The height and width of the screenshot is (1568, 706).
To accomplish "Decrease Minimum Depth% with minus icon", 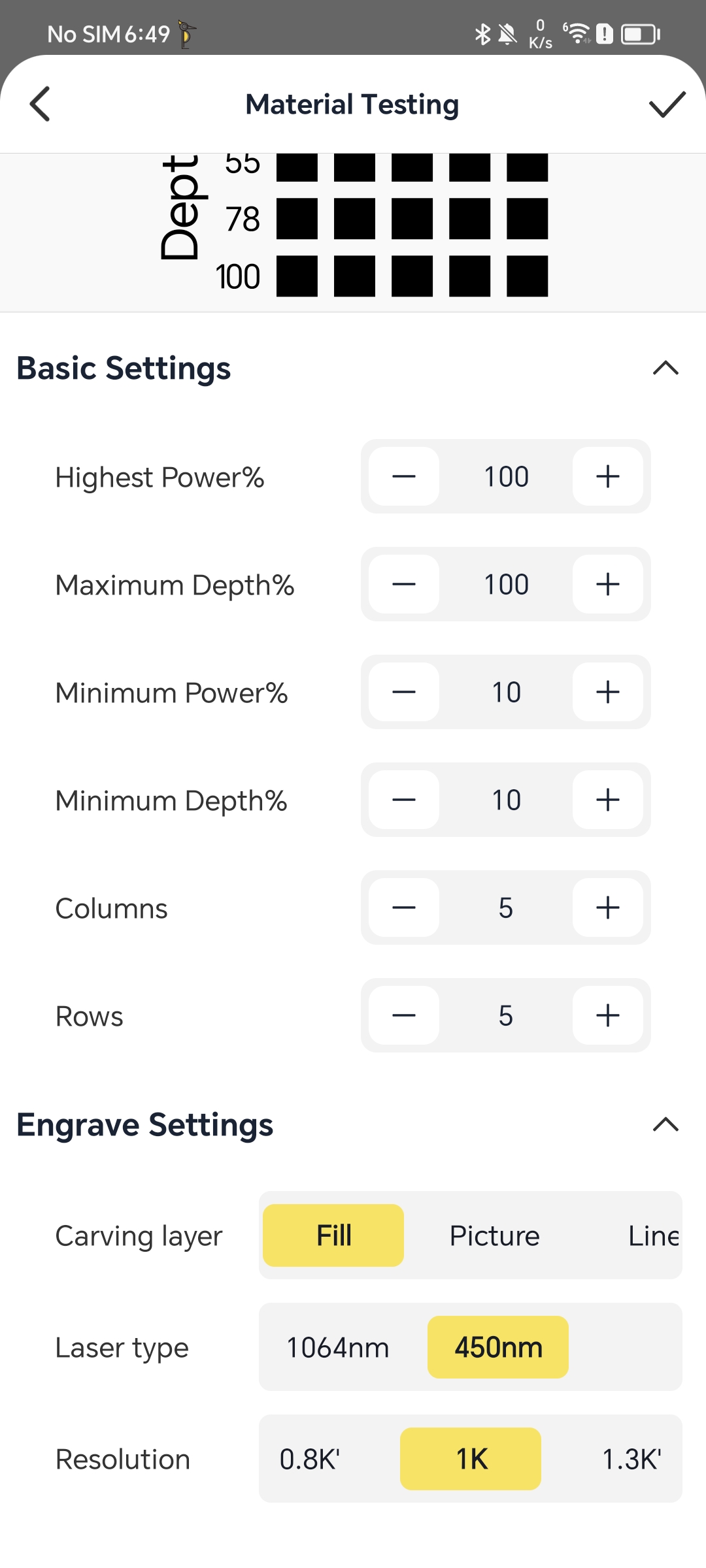I will 404,800.
